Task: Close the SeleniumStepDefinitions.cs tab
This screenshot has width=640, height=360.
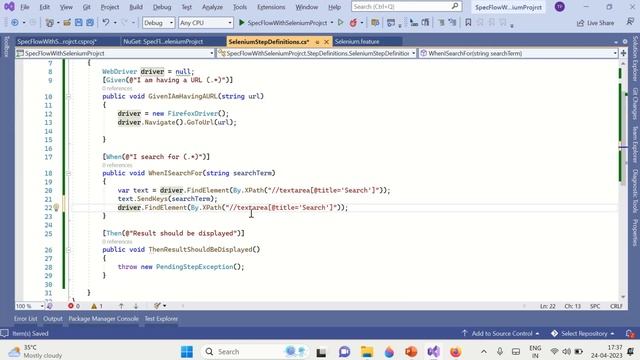Action: click(326, 42)
